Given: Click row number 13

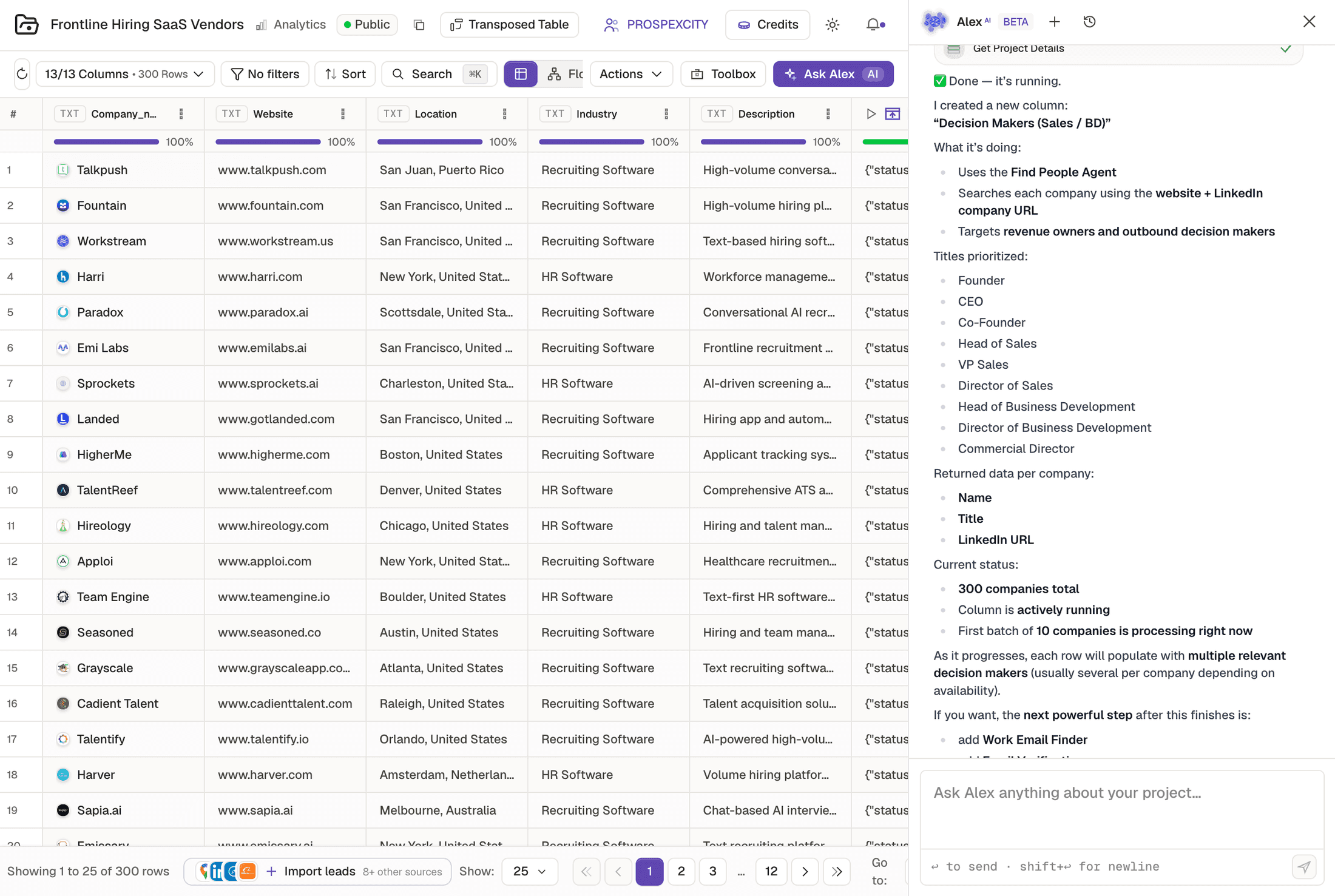Looking at the screenshot, I should [12, 597].
